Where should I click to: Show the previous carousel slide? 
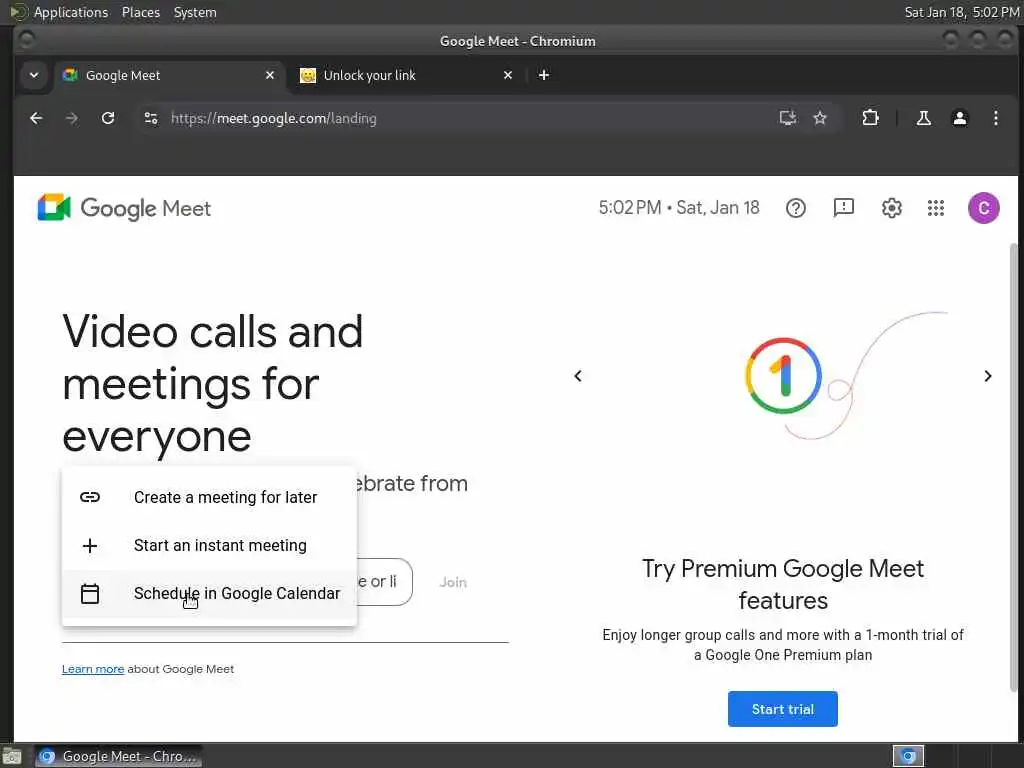click(x=578, y=376)
